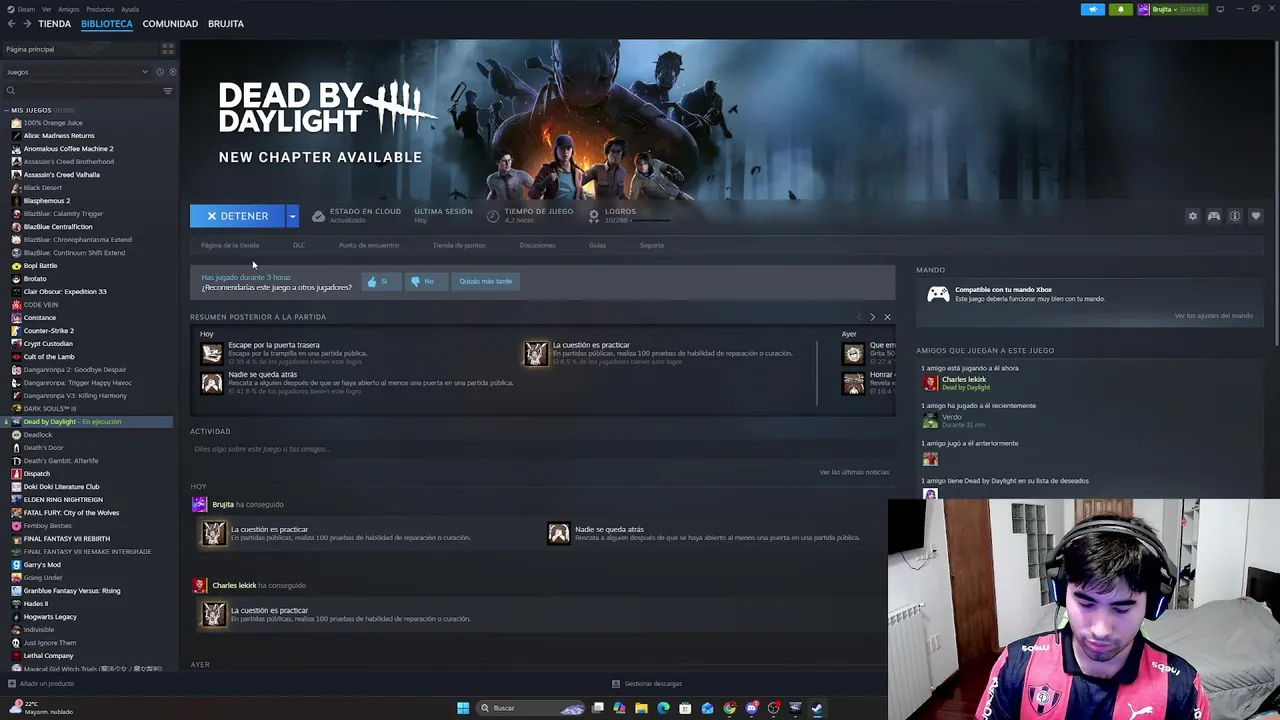Switch library to grid collections view
This screenshot has height=720, width=1280.
tap(167, 49)
